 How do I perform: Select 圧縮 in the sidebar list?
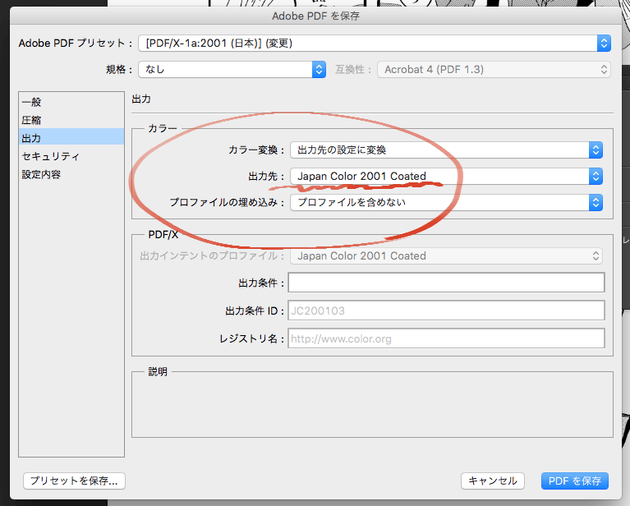[x=72, y=120]
